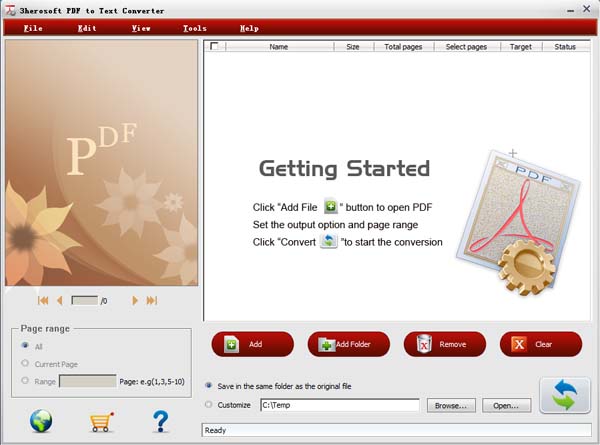This screenshot has height=445, width=600.
Task: Click the Name column header
Action: coord(279,47)
